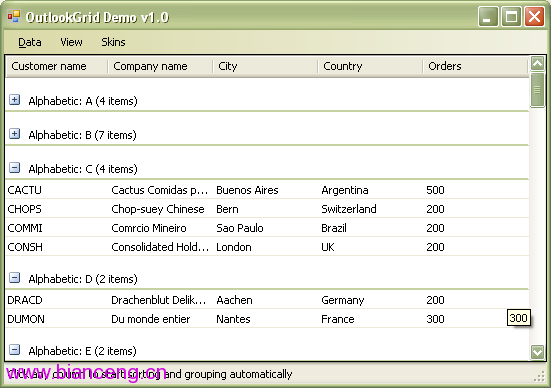Click the 200 orders cell for CONSH
Image resolution: width=551 pixels, height=388 pixels.
click(477, 247)
